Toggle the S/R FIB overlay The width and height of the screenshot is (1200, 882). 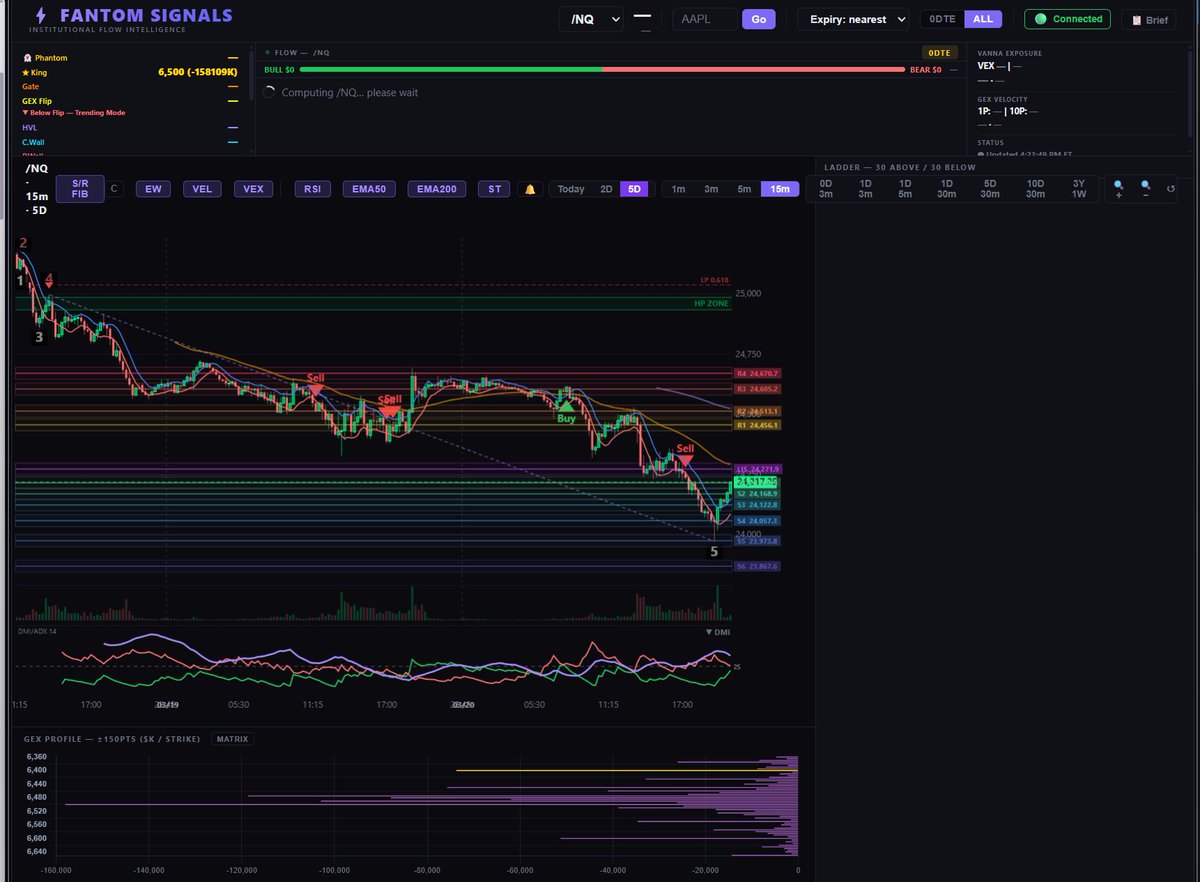coord(80,189)
